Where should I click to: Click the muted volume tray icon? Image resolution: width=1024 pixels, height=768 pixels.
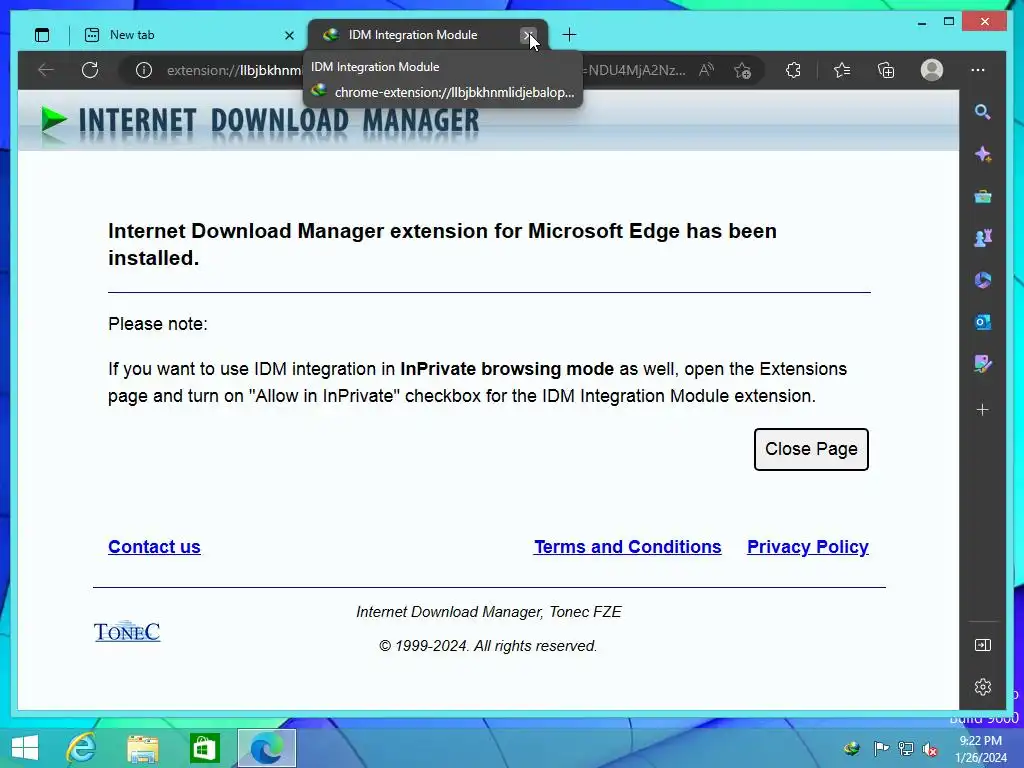click(x=930, y=749)
